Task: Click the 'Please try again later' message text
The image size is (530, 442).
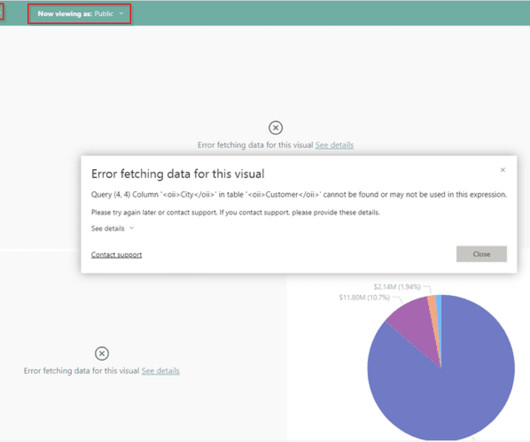Action: (x=235, y=212)
